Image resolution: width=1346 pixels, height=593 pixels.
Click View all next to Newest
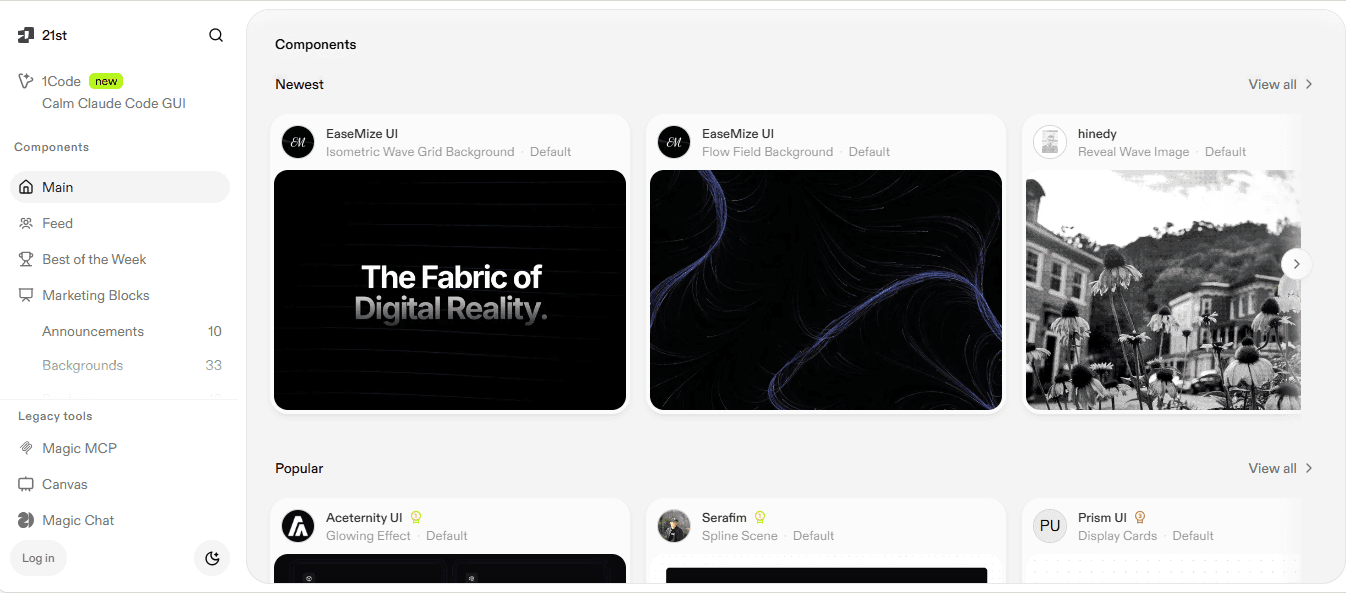(x=1281, y=84)
